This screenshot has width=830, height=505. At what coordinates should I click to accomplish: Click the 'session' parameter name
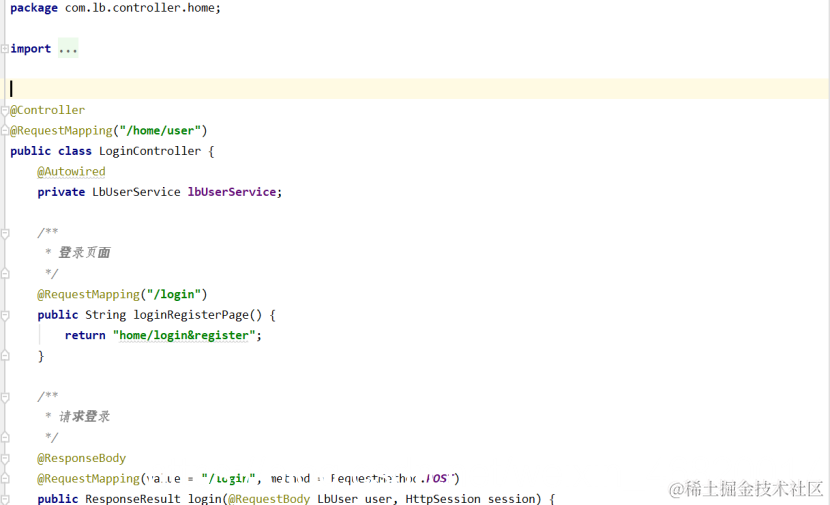(511, 499)
